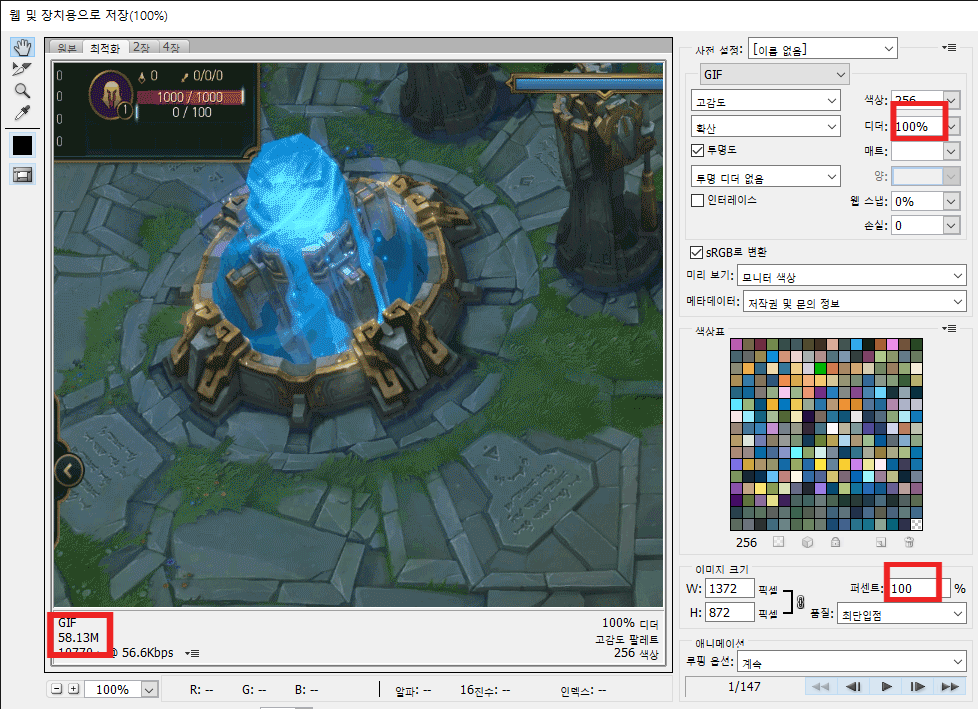Open the 사전 설정 preset dropdown
Viewport: 978px width, 709px height.
pyautogui.click(x=823, y=49)
